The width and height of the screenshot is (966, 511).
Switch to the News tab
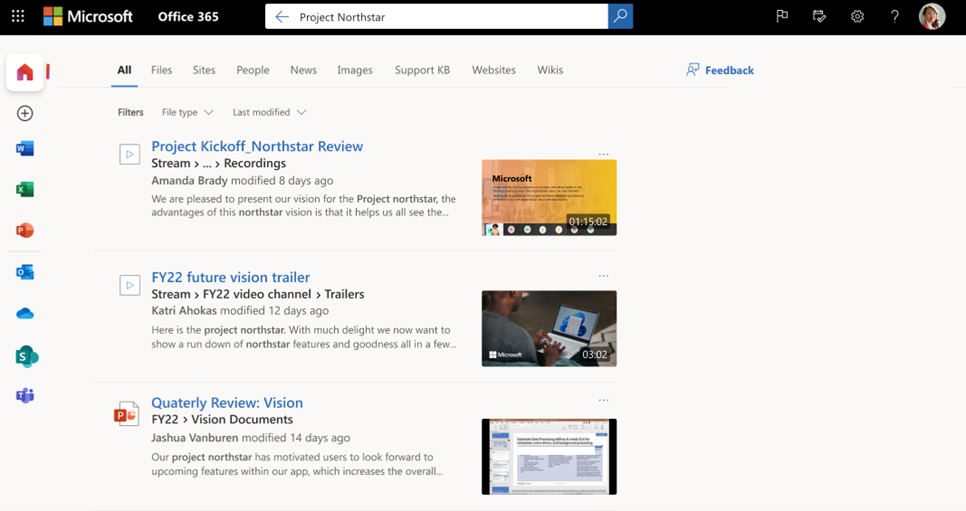click(x=303, y=70)
